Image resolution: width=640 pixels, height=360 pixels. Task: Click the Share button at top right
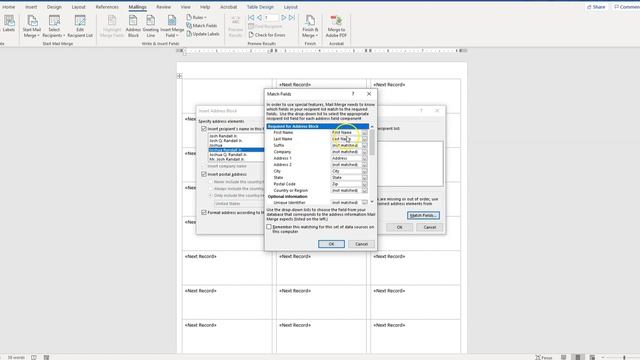(596, 7)
